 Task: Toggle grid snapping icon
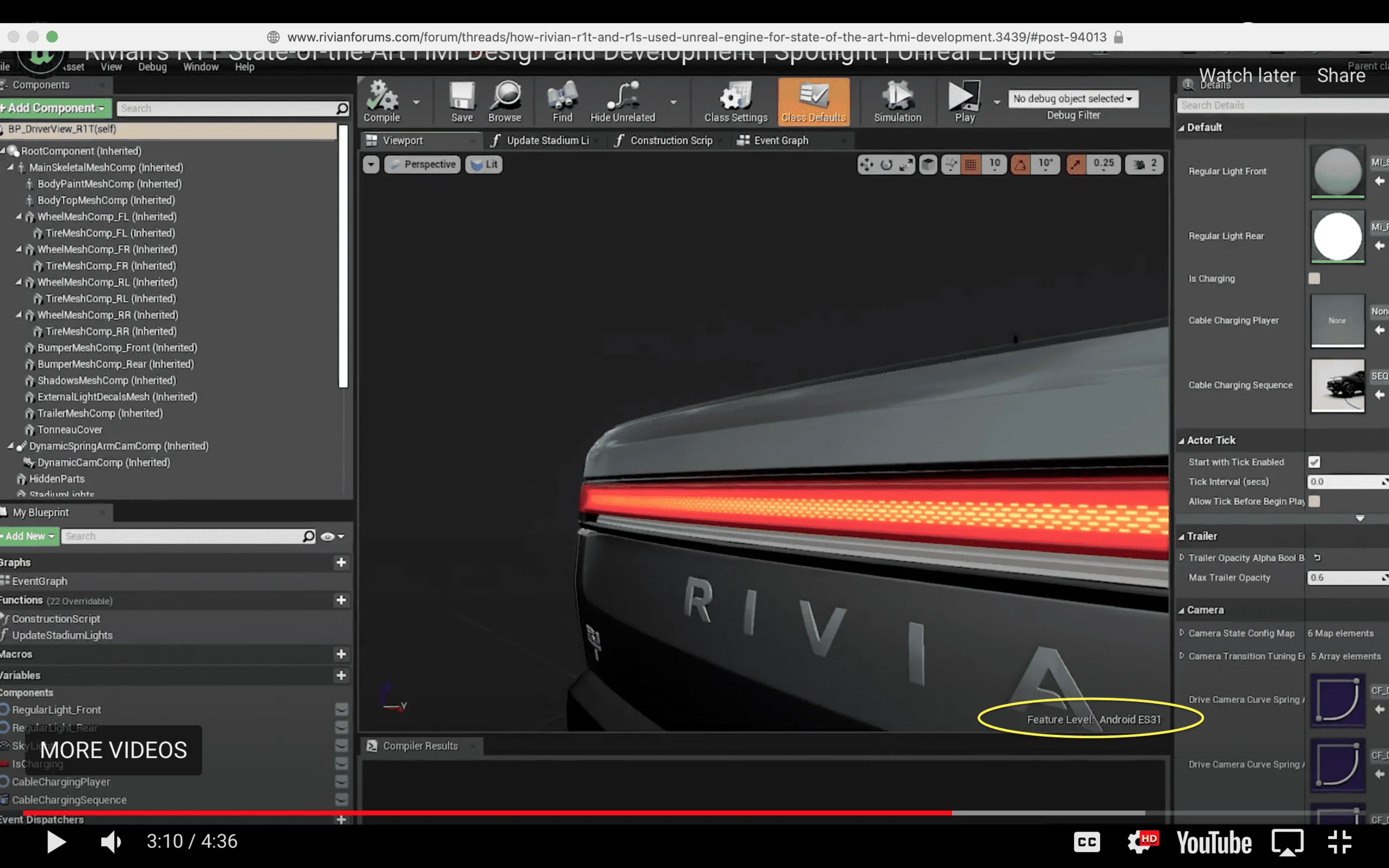tap(971, 165)
